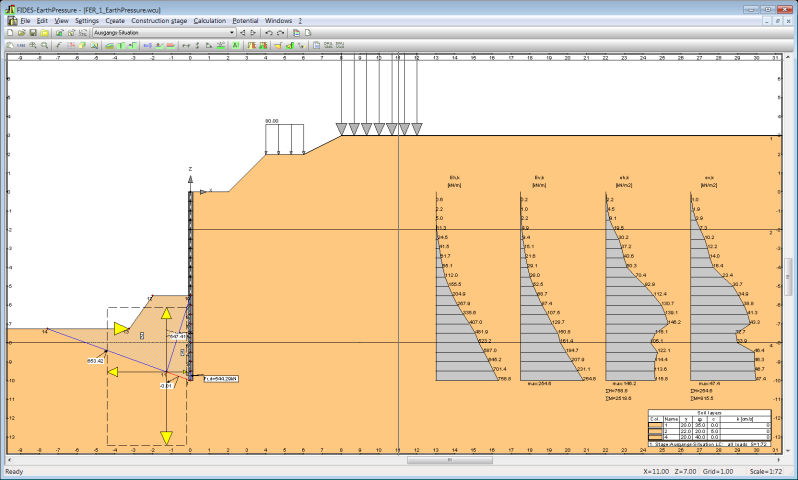Click the New file icon
The width and height of the screenshot is (798, 480).
click(x=9, y=33)
